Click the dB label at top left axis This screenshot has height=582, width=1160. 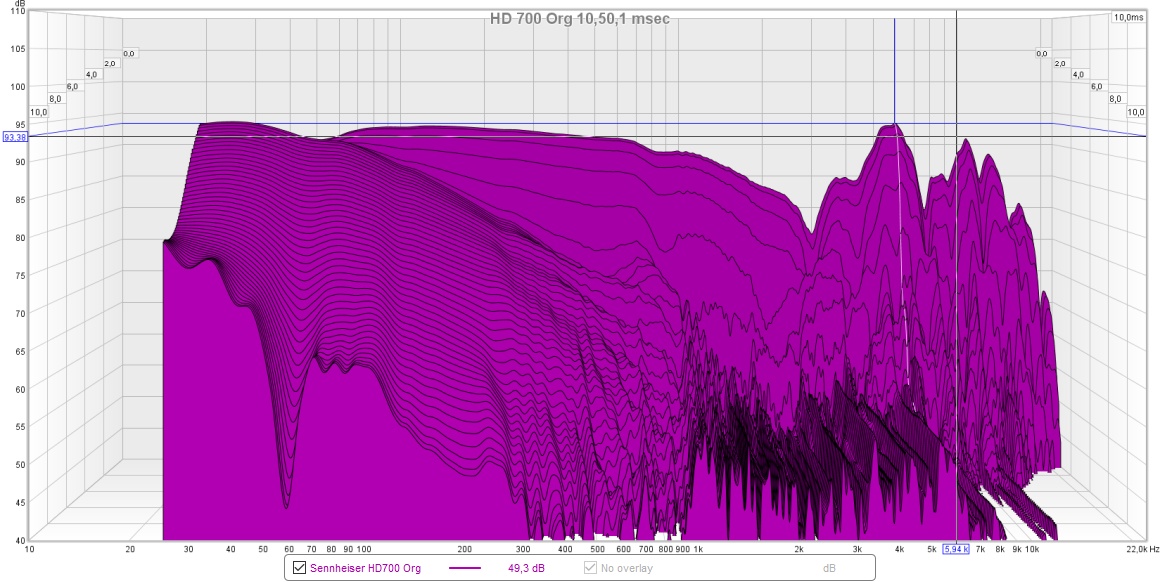point(20,5)
